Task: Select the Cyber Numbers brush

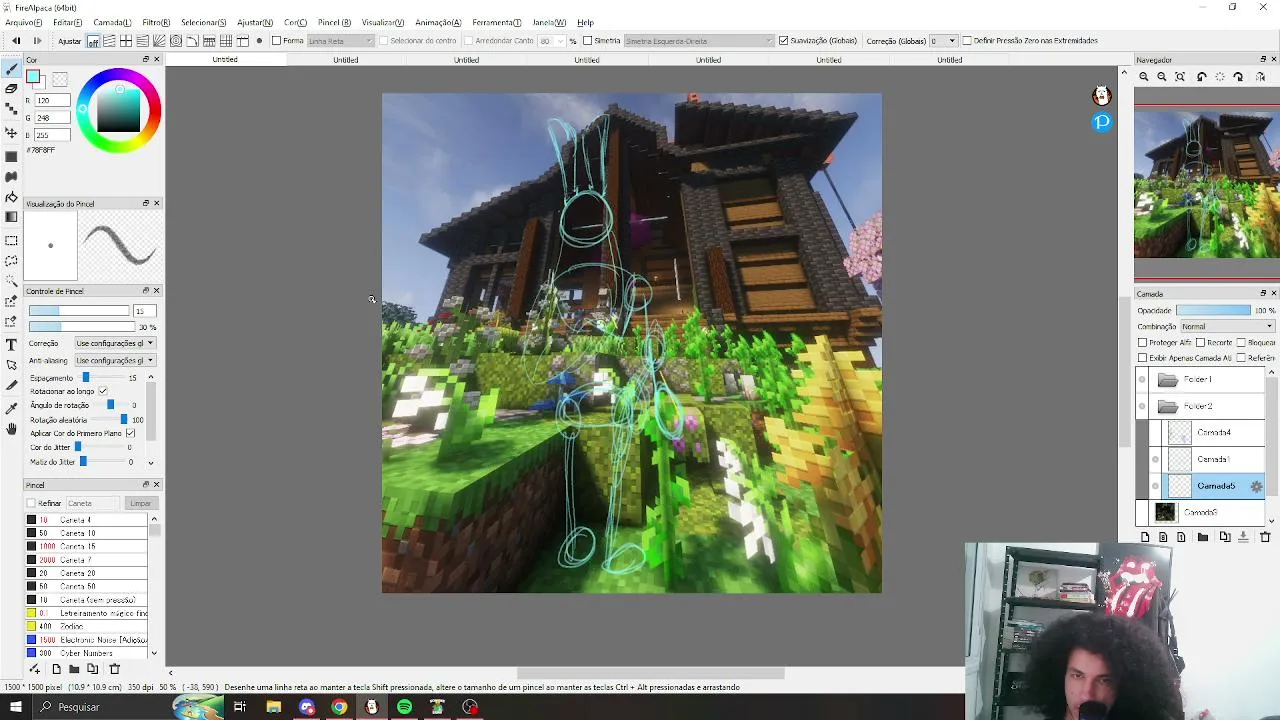Action: [87, 653]
